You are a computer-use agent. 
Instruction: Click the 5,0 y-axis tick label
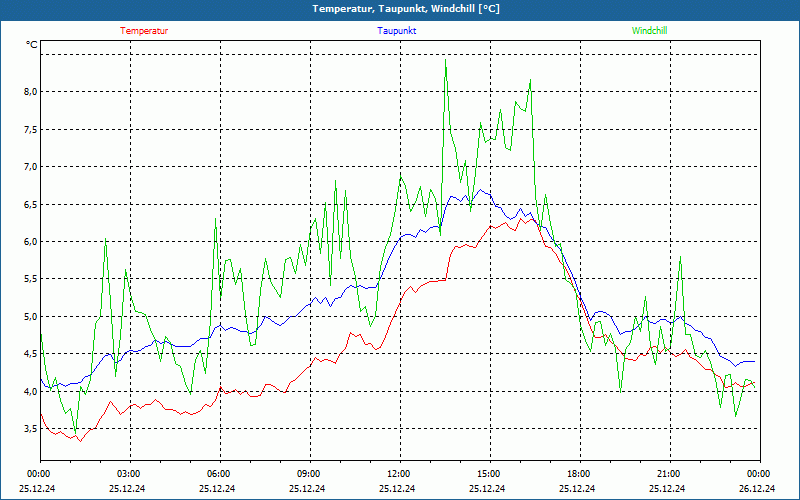point(31,316)
